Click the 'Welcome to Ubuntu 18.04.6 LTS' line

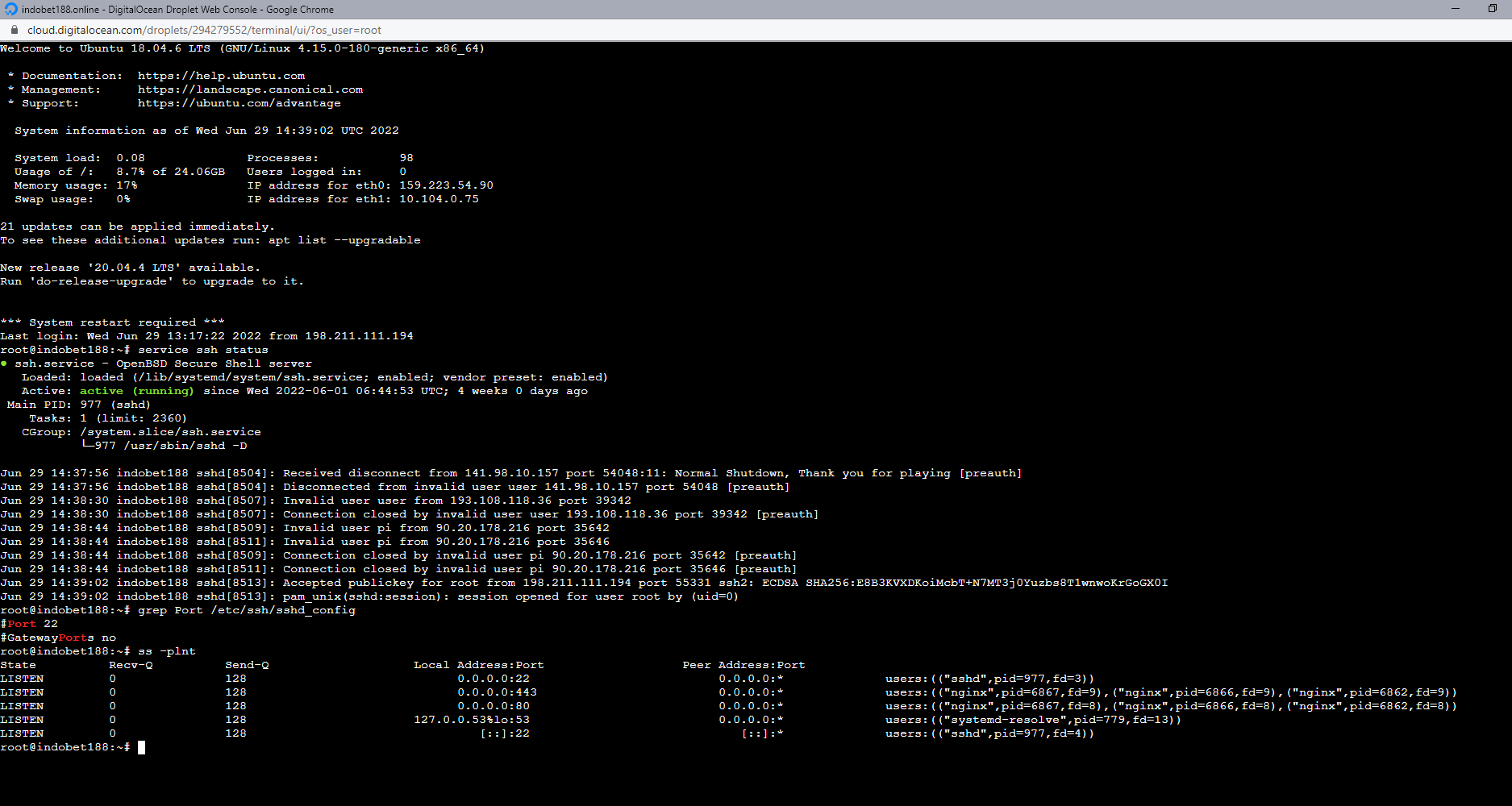coord(242,48)
